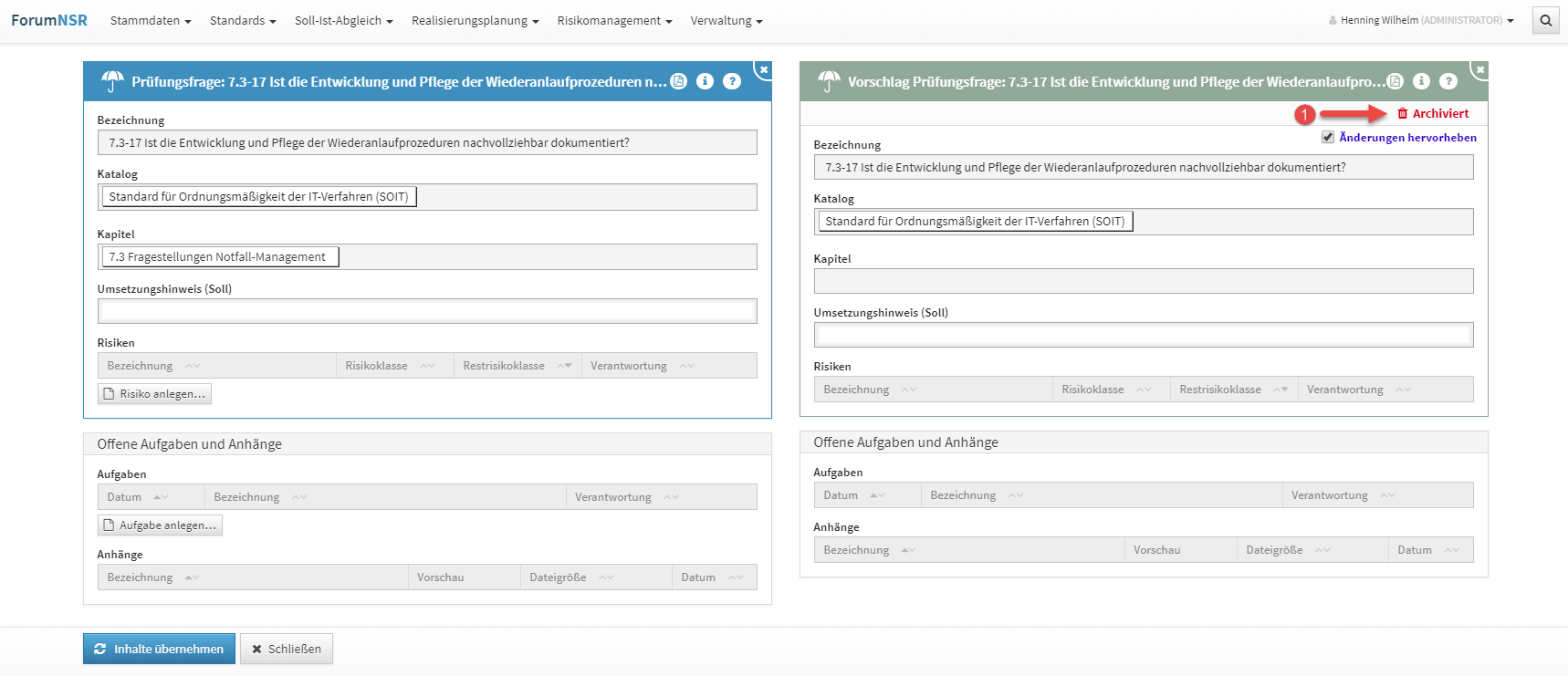Viewport: 1568px width, 676px height.
Task: Click left Umsetzungshinweis (Soll) input field
Action: (x=427, y=311)
